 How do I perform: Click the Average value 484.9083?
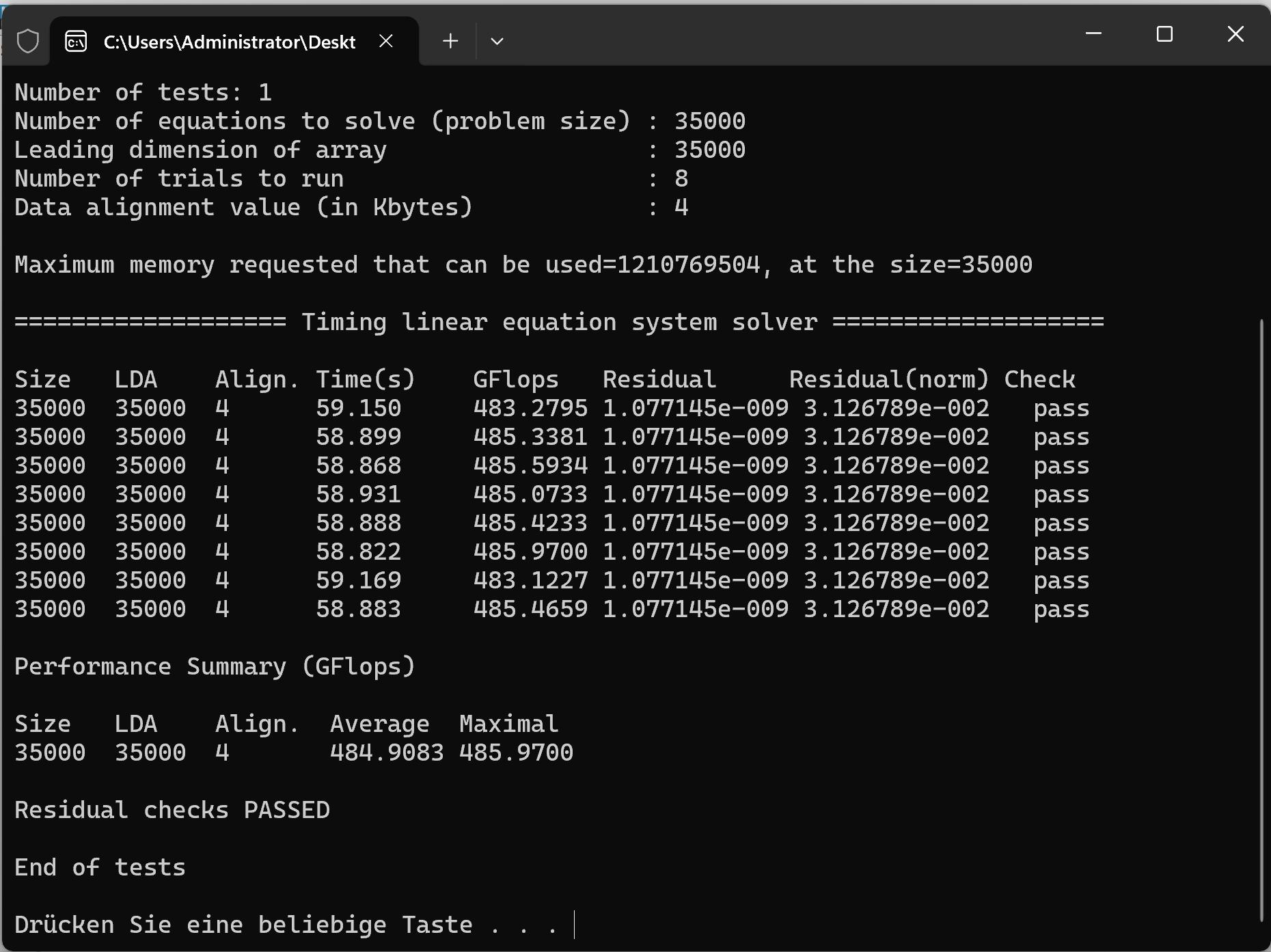tap(387, 752)
